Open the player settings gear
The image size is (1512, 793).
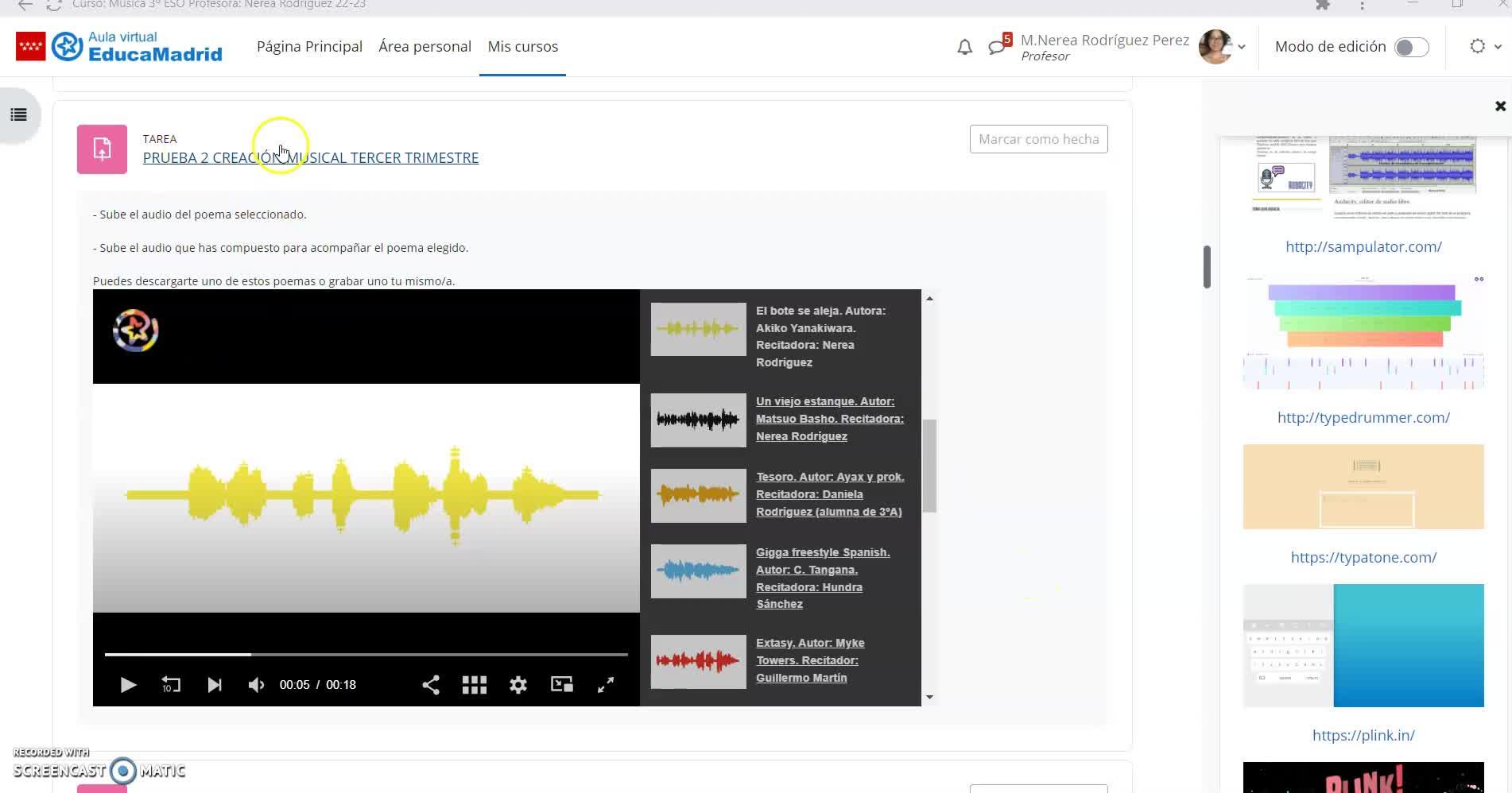518,685
